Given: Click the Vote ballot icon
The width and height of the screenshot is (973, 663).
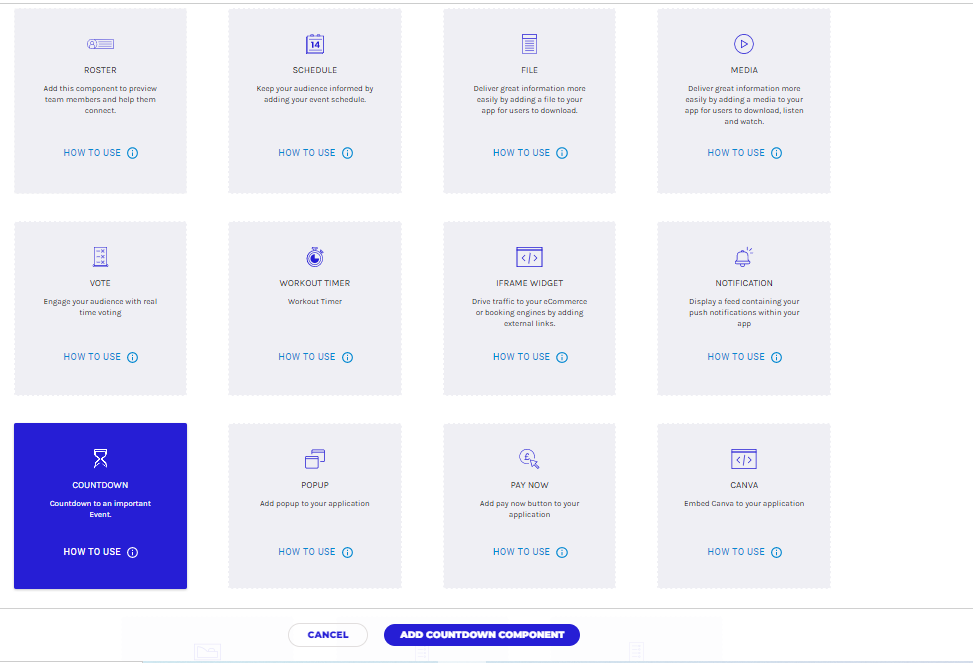Looking at the screenshot, I should 100,257.
